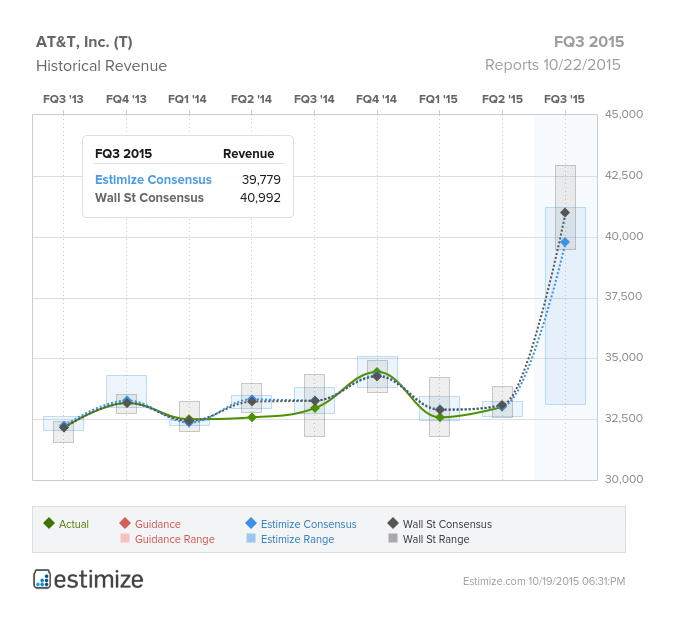This screenshot has height=620, width=675.
Task: Click the FQ3 2015 tooltip heading
Action: [124, 154]
